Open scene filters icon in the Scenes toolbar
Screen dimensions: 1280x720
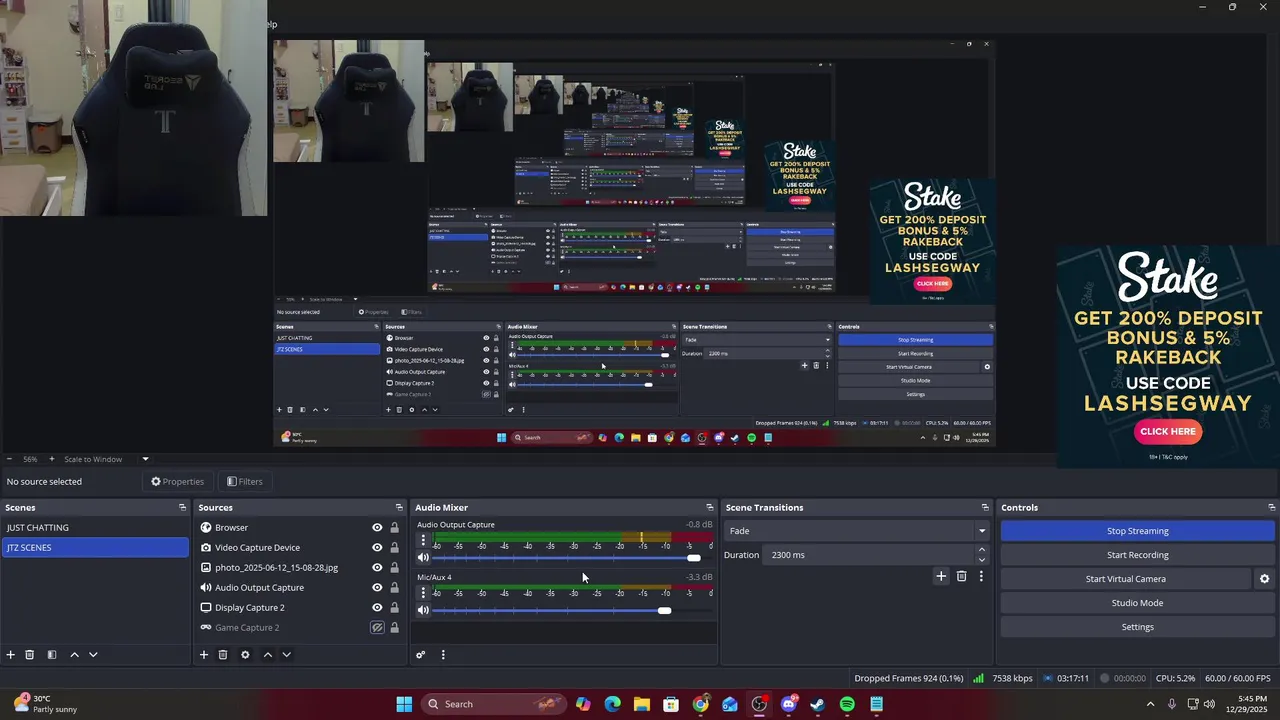pos(52,655)
